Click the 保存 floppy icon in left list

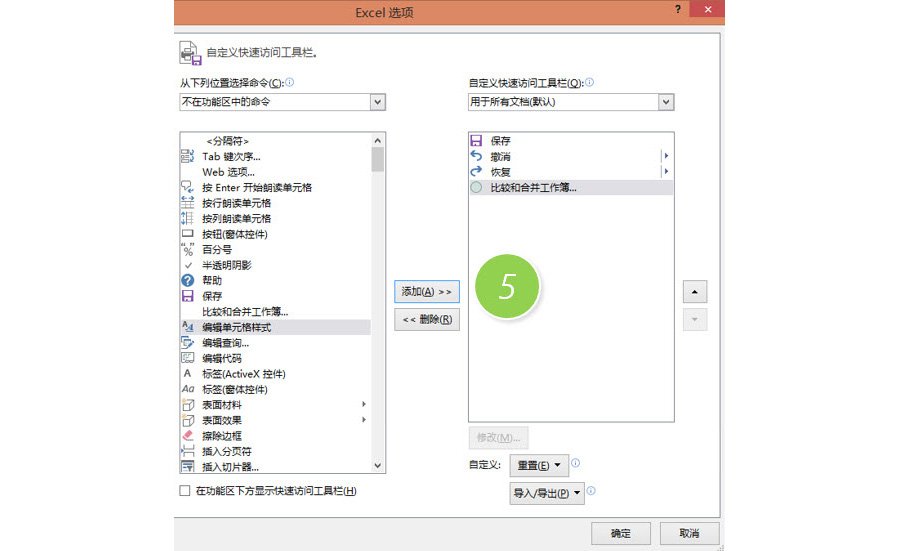pyautogui.click(x=188, y=296)
